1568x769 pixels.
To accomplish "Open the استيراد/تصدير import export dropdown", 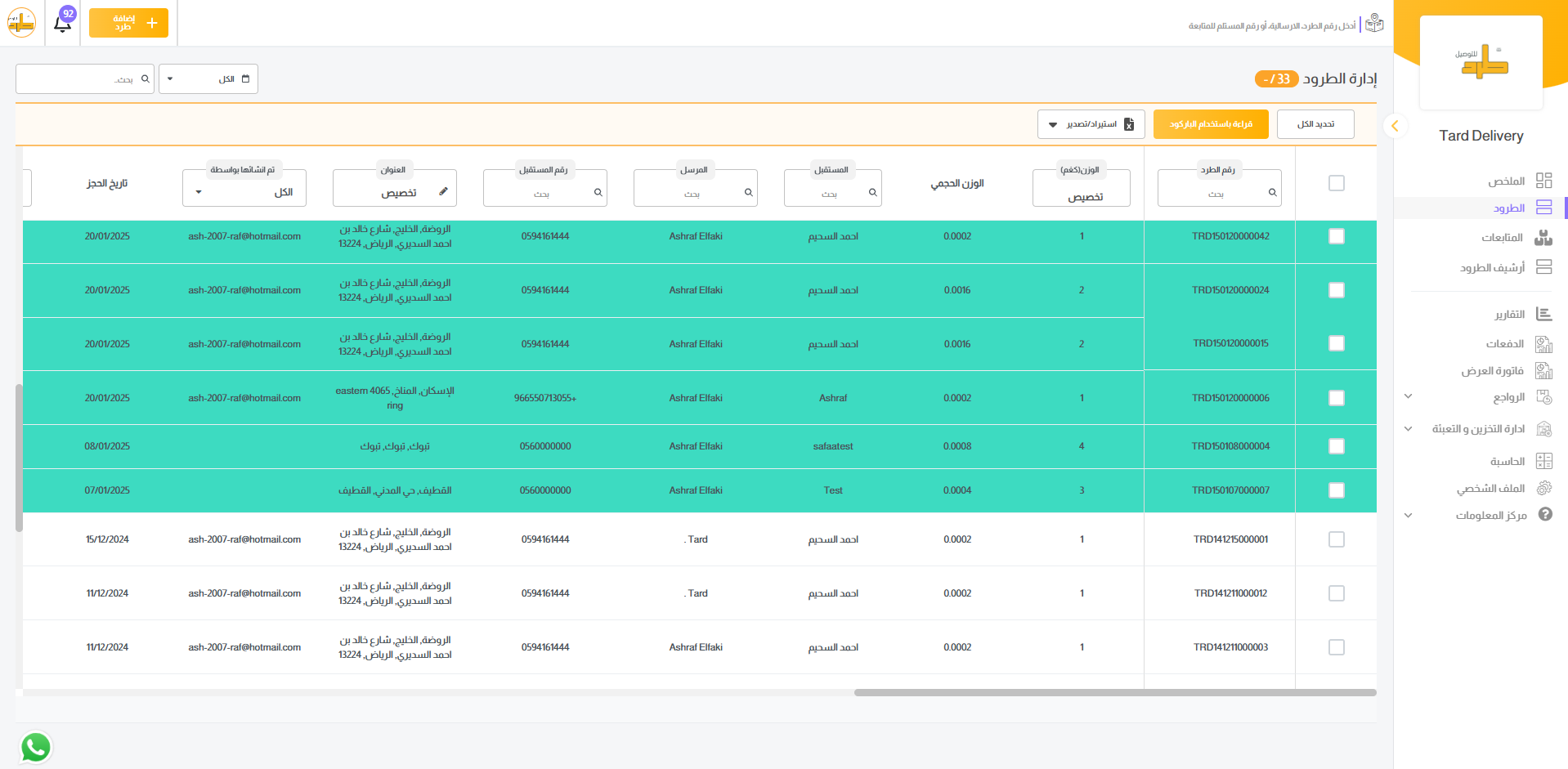I will pos(1091,124).
